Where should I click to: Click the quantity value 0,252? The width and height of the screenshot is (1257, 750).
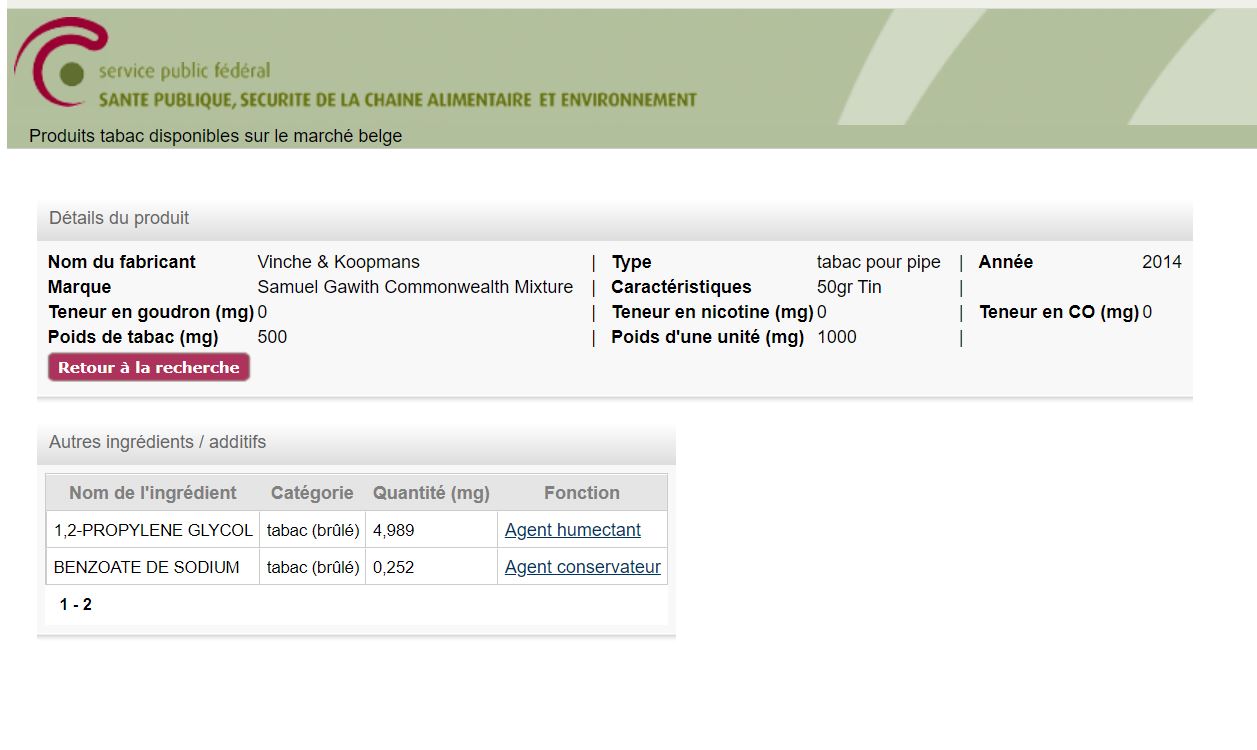pos(393,567)
